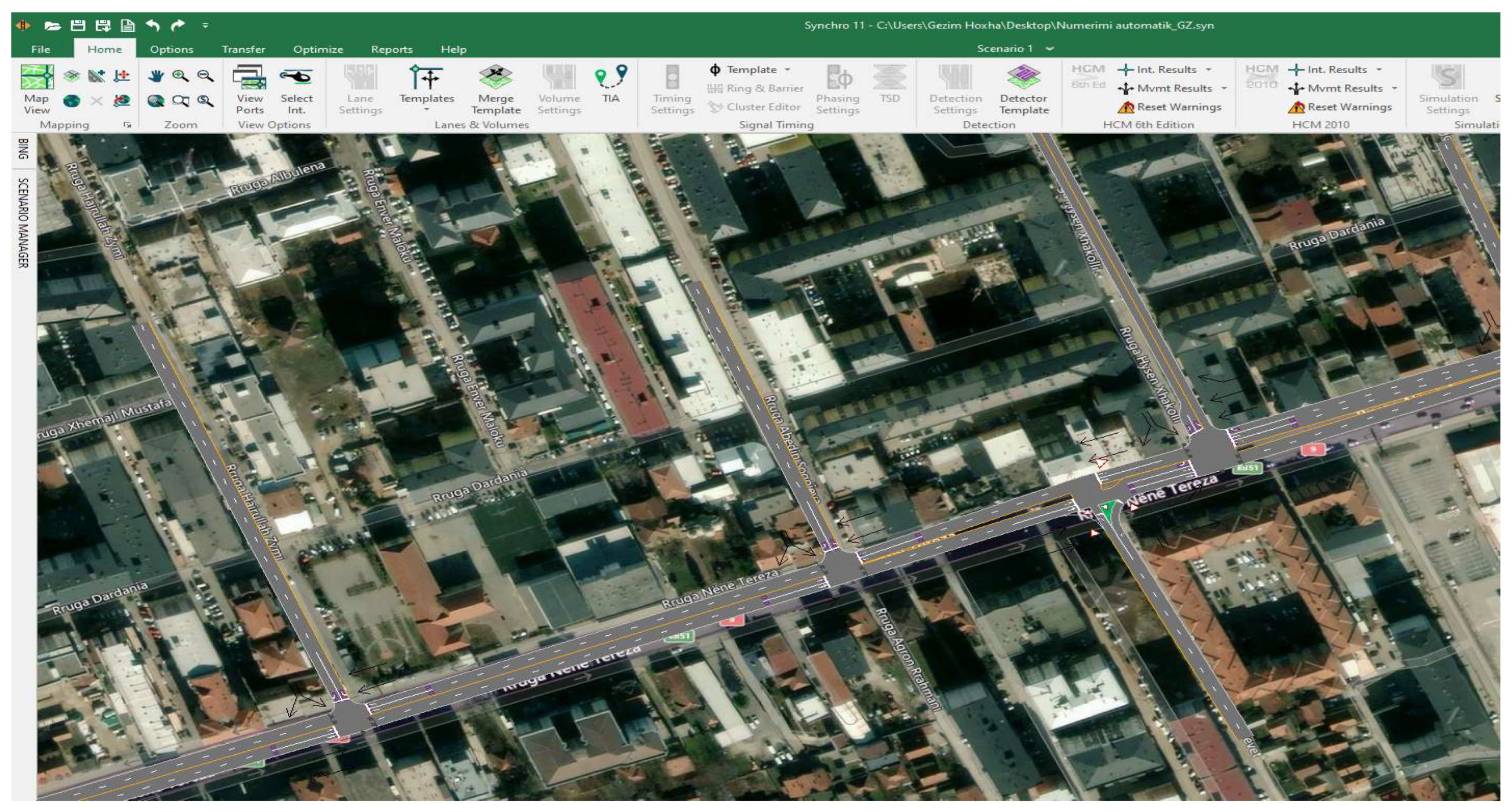The image size is (1512, 812).
Task: Click the Select Int. helicopter icon
Action: point(296,88)
